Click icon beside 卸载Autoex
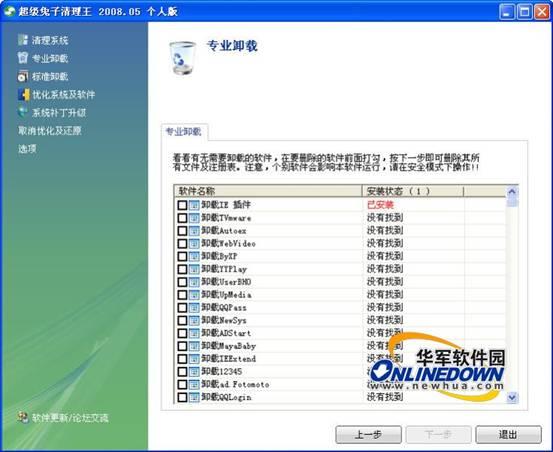The image size is (553, 452). (x=194, y=231)
